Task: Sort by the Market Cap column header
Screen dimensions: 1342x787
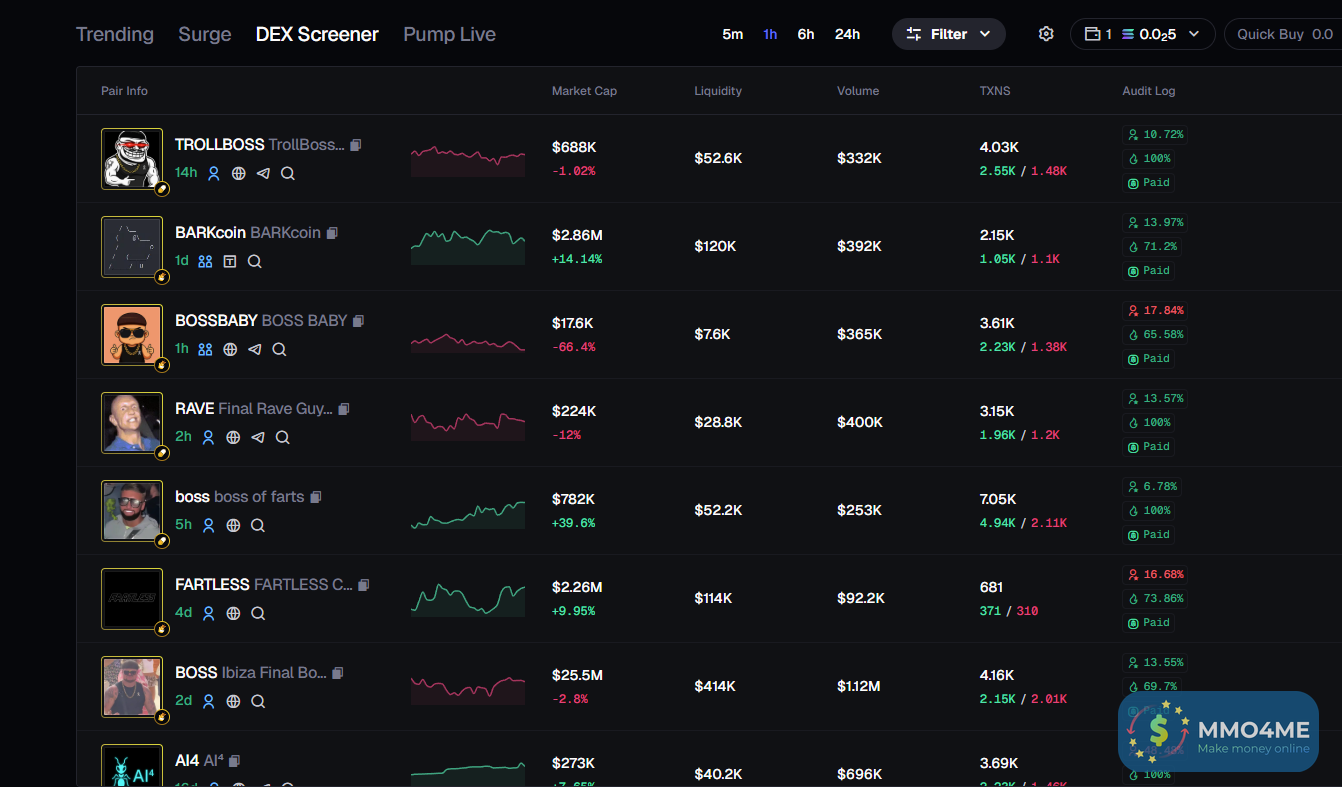Action: pyautogui.click(x=584, y=91)
